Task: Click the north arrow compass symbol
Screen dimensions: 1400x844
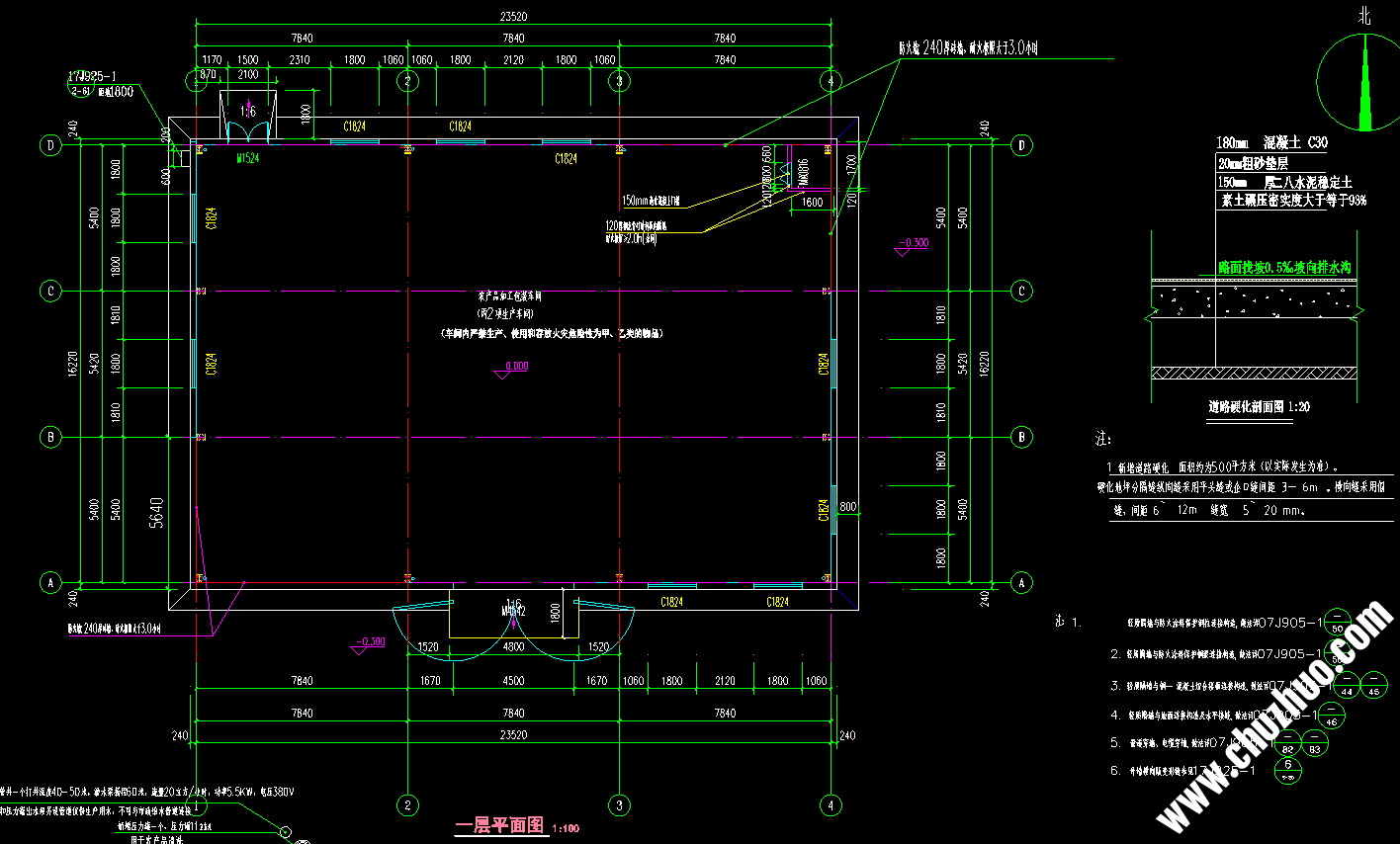Action: (x=1365, y=83)
